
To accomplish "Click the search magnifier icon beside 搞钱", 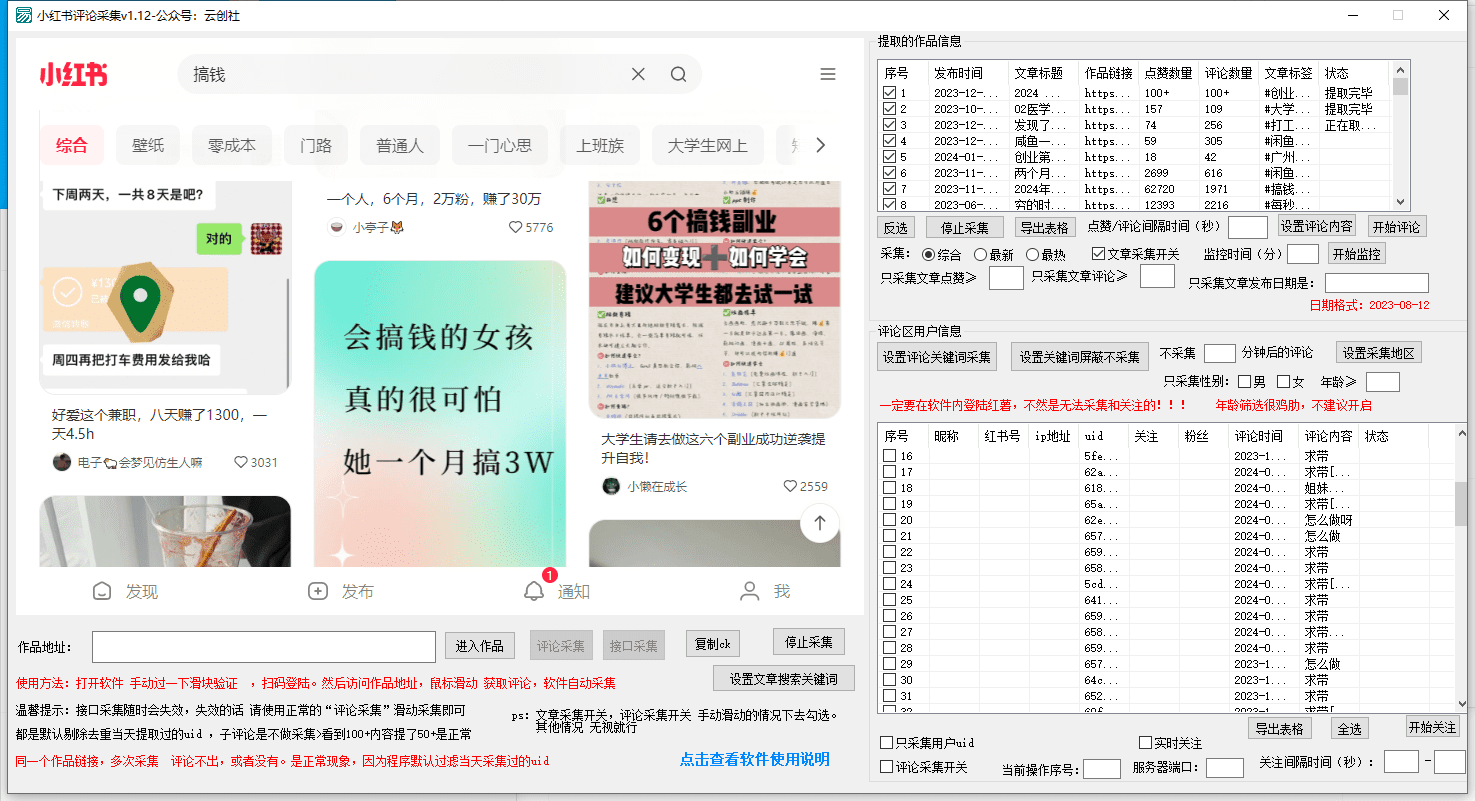I will tap(678, 74).
